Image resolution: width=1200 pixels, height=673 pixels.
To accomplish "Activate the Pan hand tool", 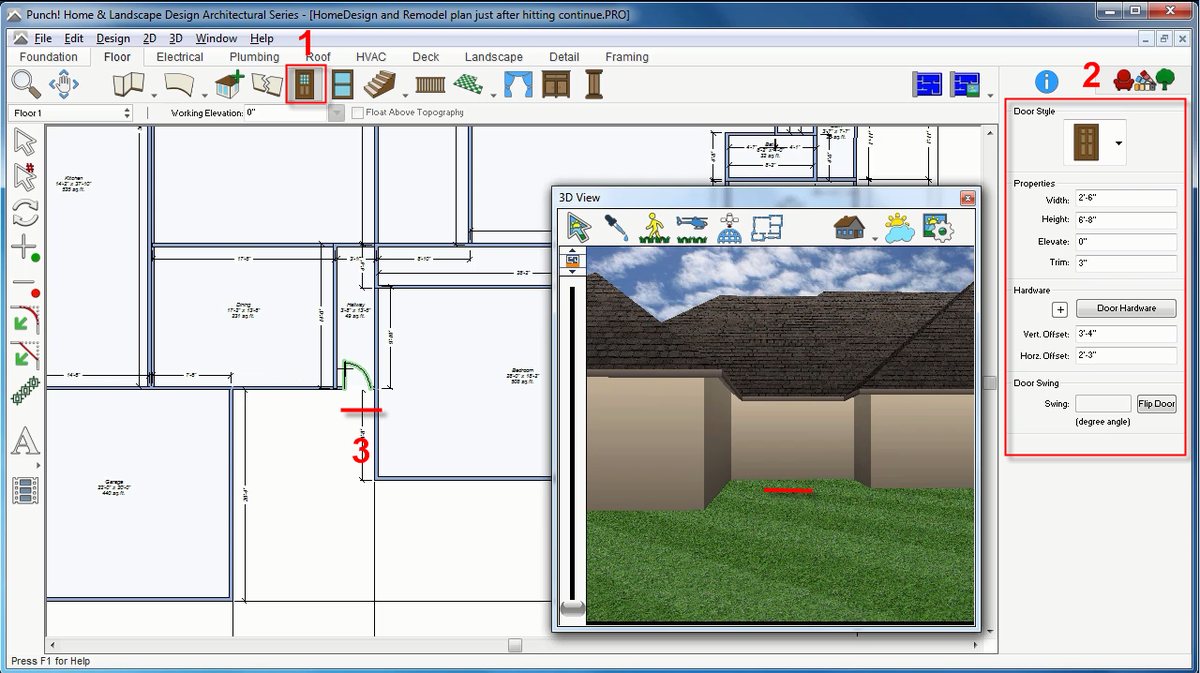I will pyautogui.click(x=64, y=84).
